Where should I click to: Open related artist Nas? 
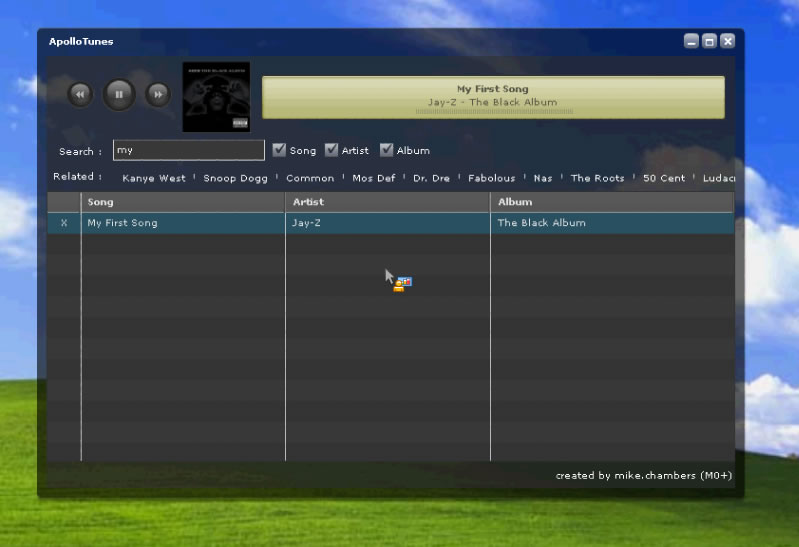[x=543, y=178]
